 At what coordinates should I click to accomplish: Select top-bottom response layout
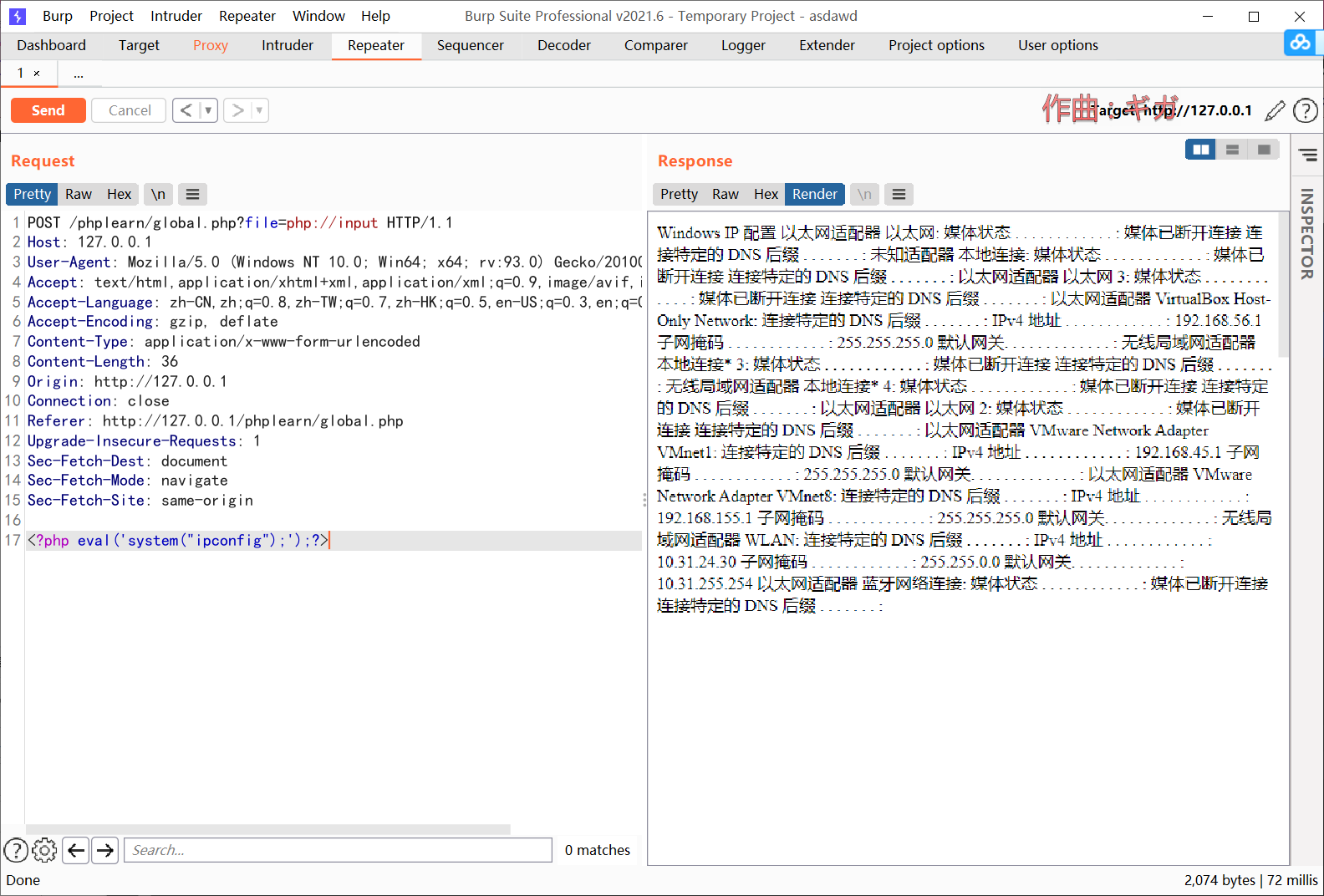coord(1232,150)
